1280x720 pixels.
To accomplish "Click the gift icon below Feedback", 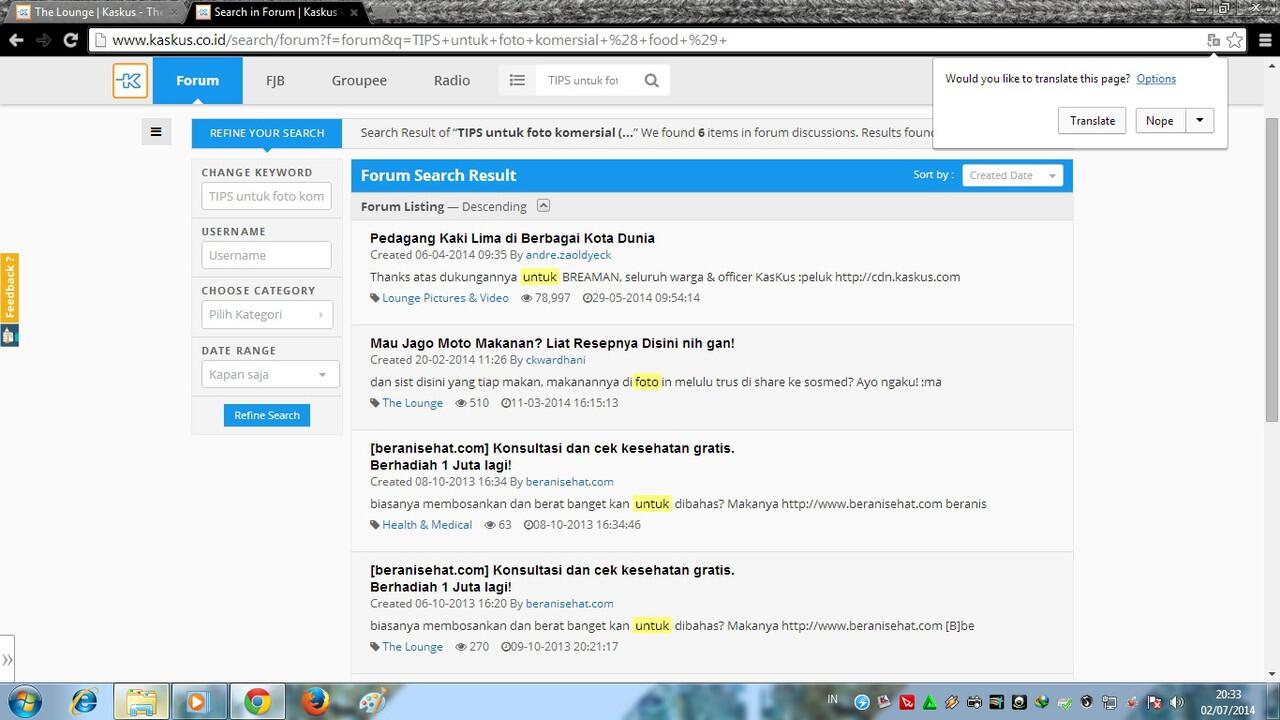I will coord(9,335).
